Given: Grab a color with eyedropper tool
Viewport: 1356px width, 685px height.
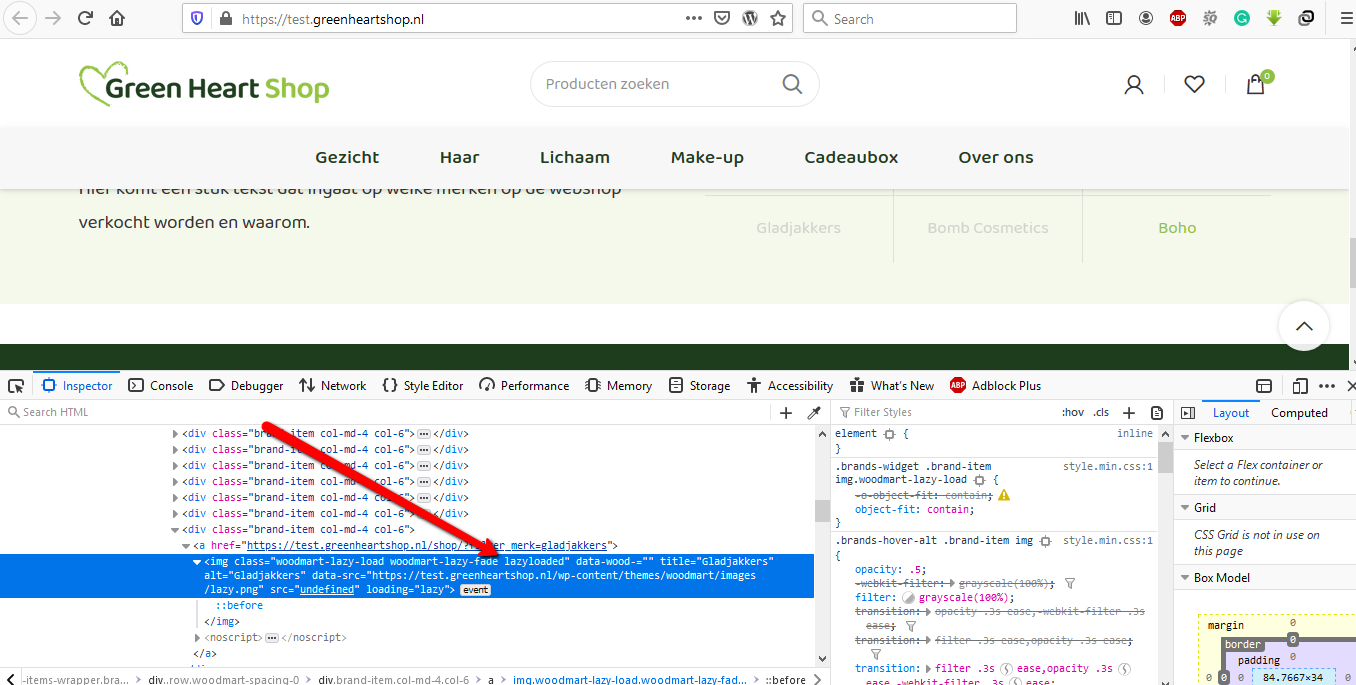Looking at the screenshot, I should tap(814, 413).
